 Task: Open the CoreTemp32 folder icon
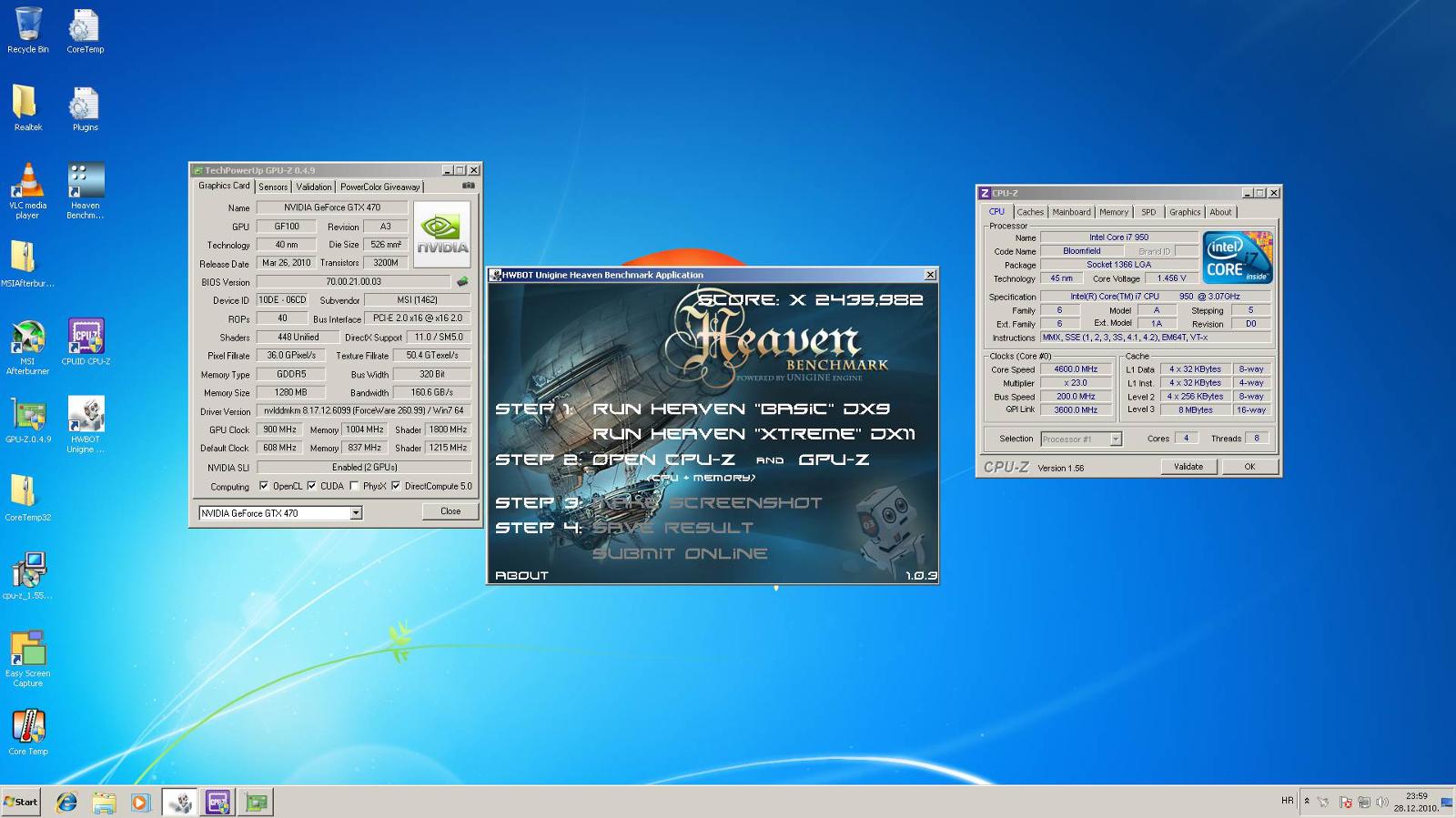[28, 498]
